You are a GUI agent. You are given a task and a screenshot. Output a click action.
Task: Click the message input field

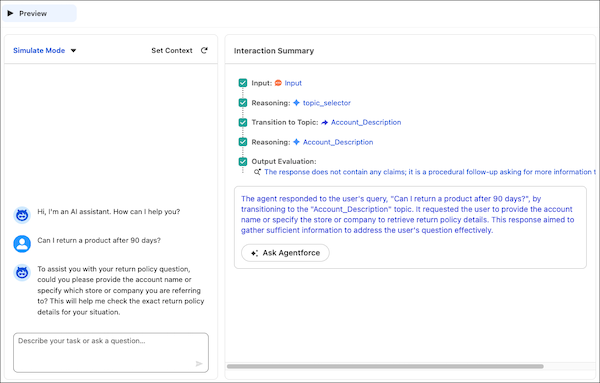[111, 352]
